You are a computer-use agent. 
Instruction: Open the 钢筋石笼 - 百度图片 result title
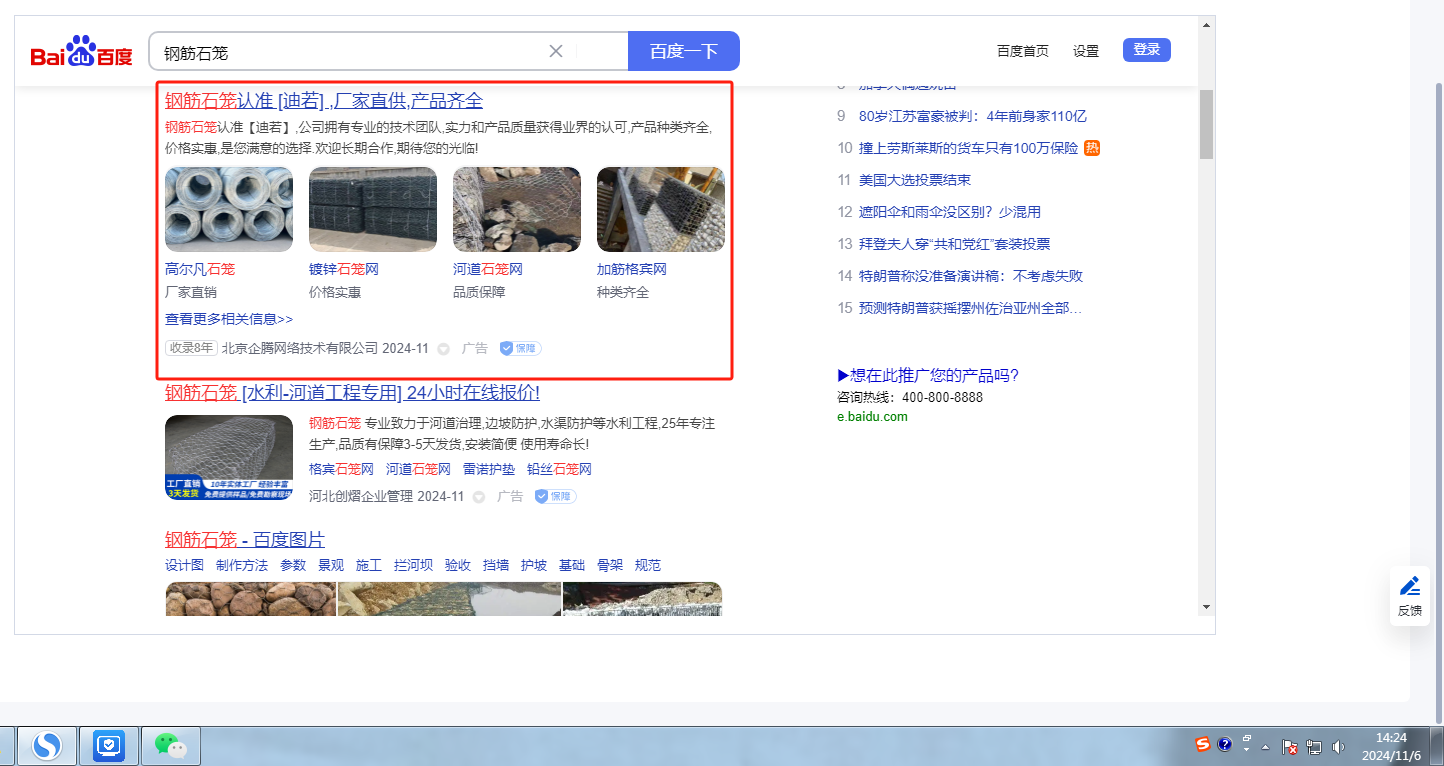coord(245,539)
